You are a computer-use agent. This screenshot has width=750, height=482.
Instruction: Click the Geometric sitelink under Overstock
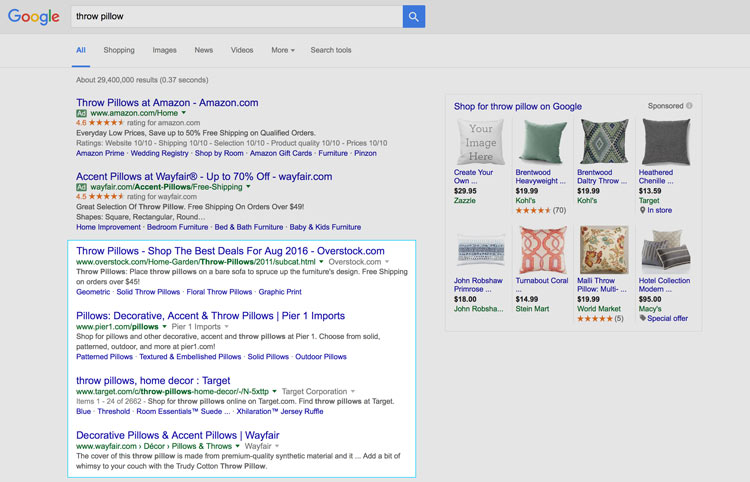[x=93, y=292]
